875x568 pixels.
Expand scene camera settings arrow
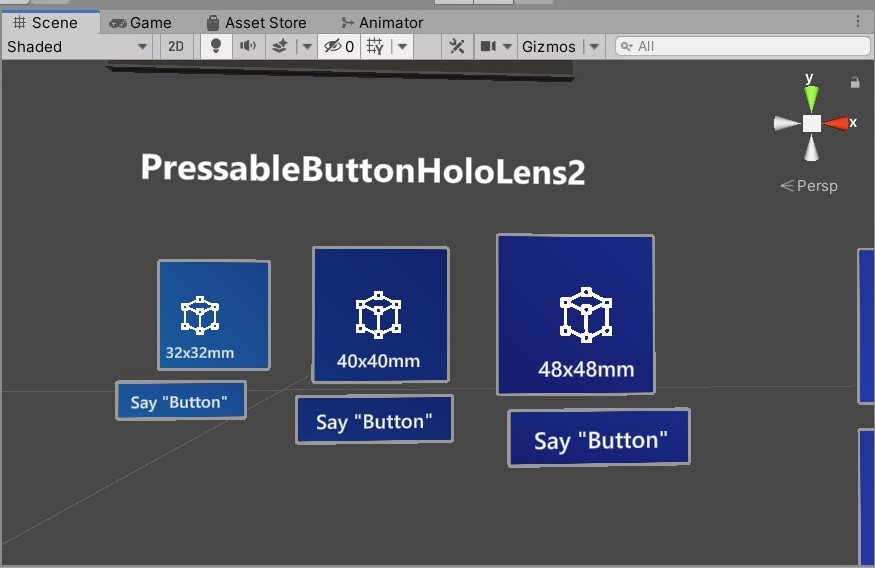click(507, 46)
